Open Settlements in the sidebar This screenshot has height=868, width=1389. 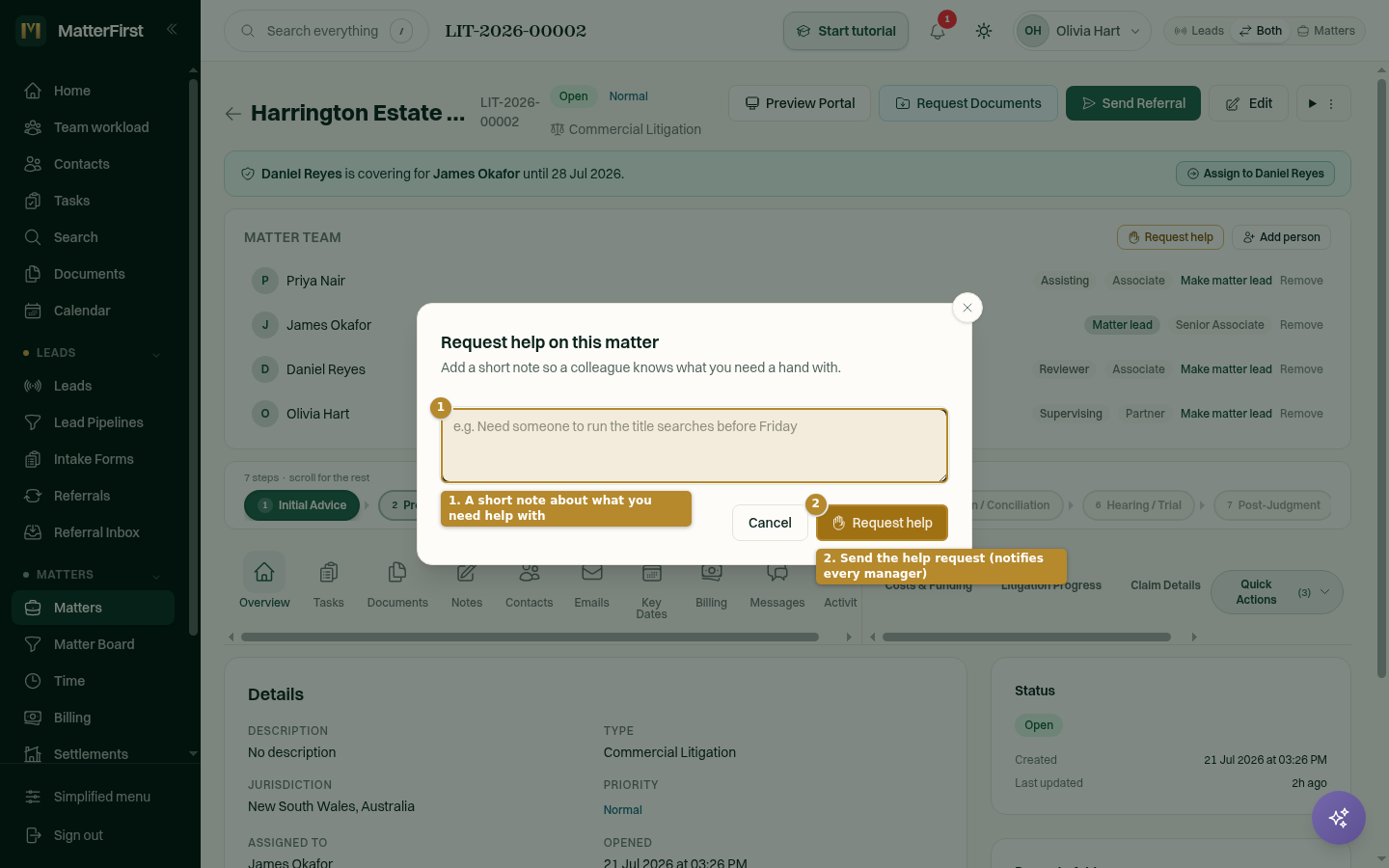click(94, 754)
